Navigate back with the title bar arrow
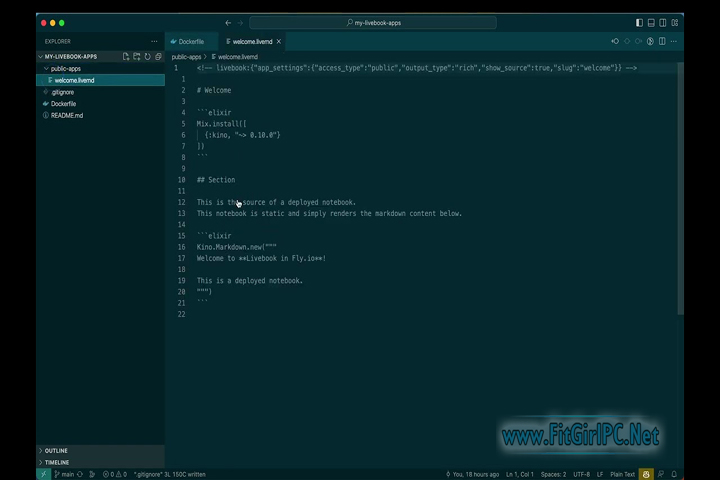720x480 pixels. [x=228, y=23]
